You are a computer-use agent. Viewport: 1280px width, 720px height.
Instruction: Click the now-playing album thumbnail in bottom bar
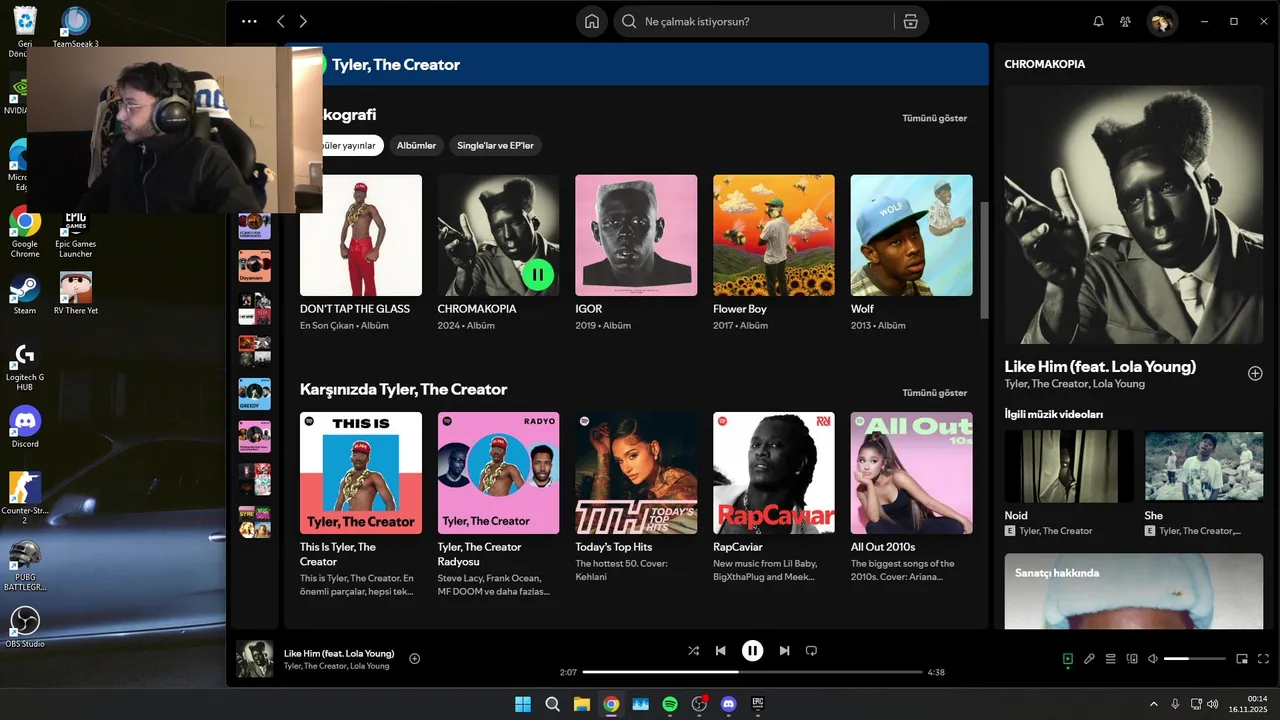click(254, 659)
